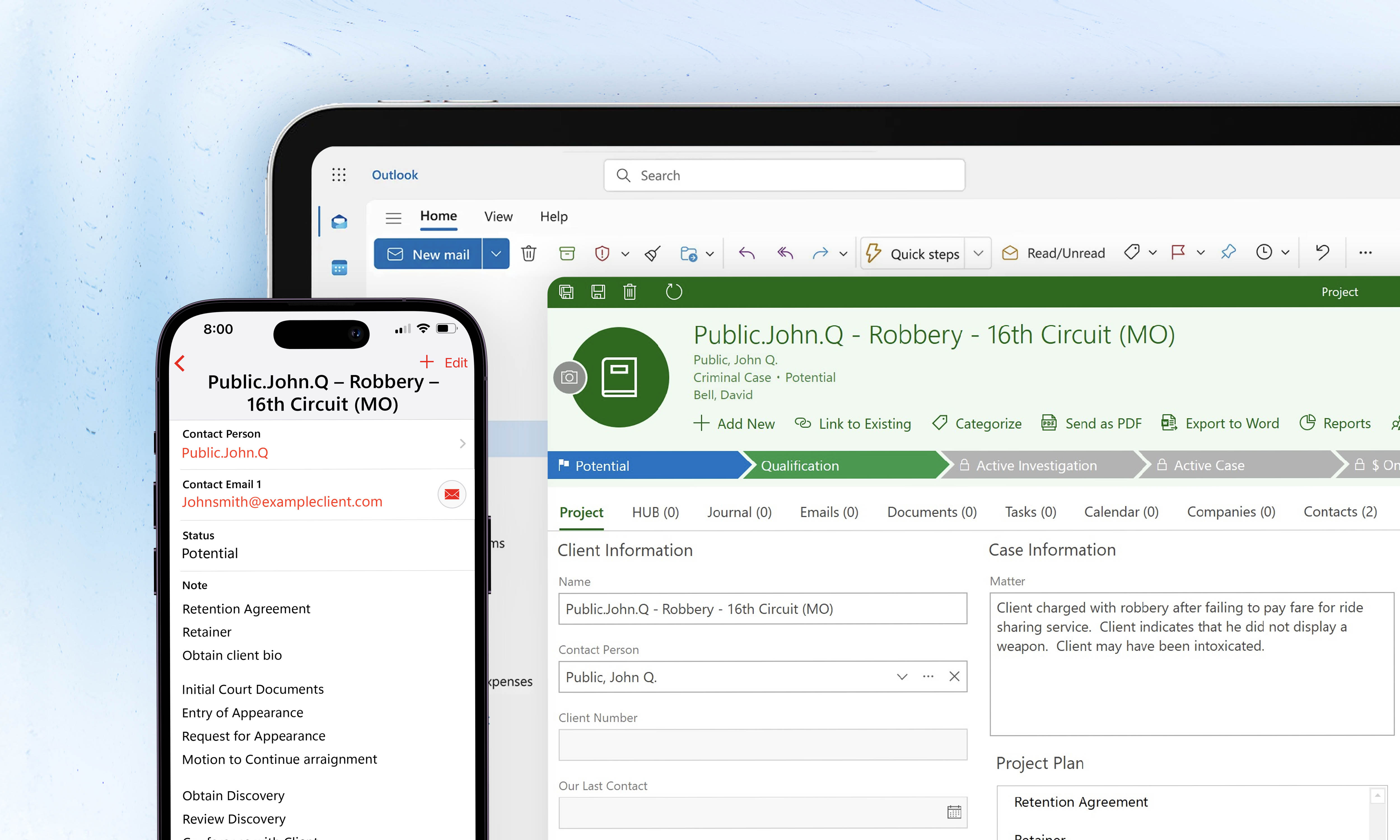This screenshot has height=840, width=1400.
Task: Switch to the Tasks (0) tab
Action: pos(1030,512)
